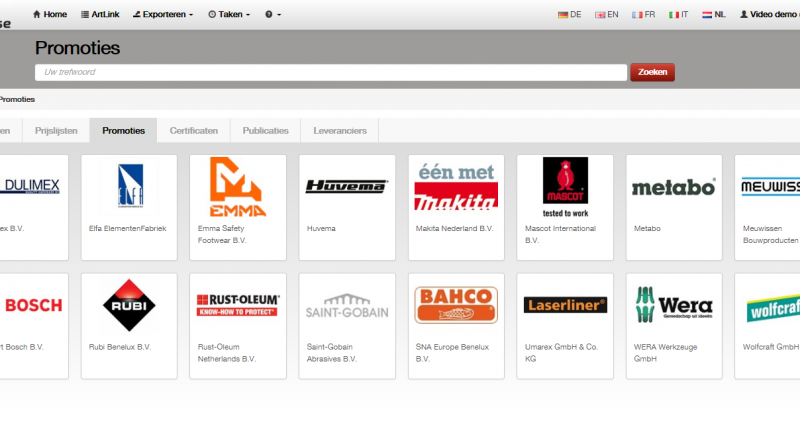Switch language to Italian (IT flag)

679,15
